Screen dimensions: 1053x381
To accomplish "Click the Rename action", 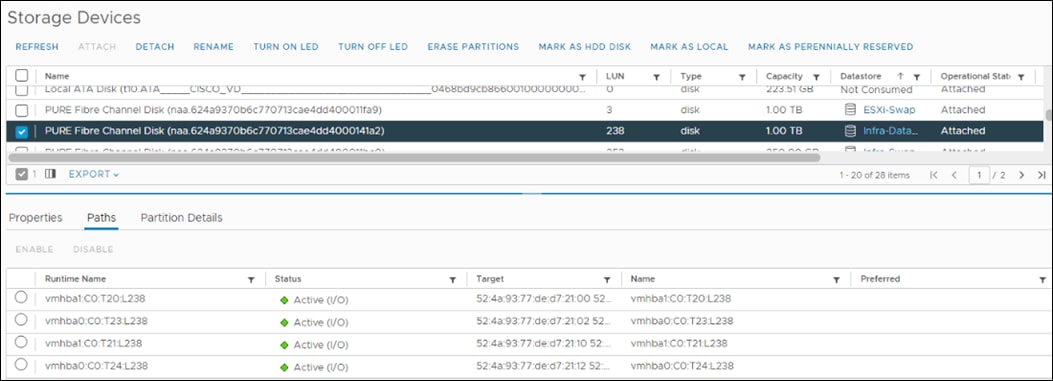I will click(214, 47).
